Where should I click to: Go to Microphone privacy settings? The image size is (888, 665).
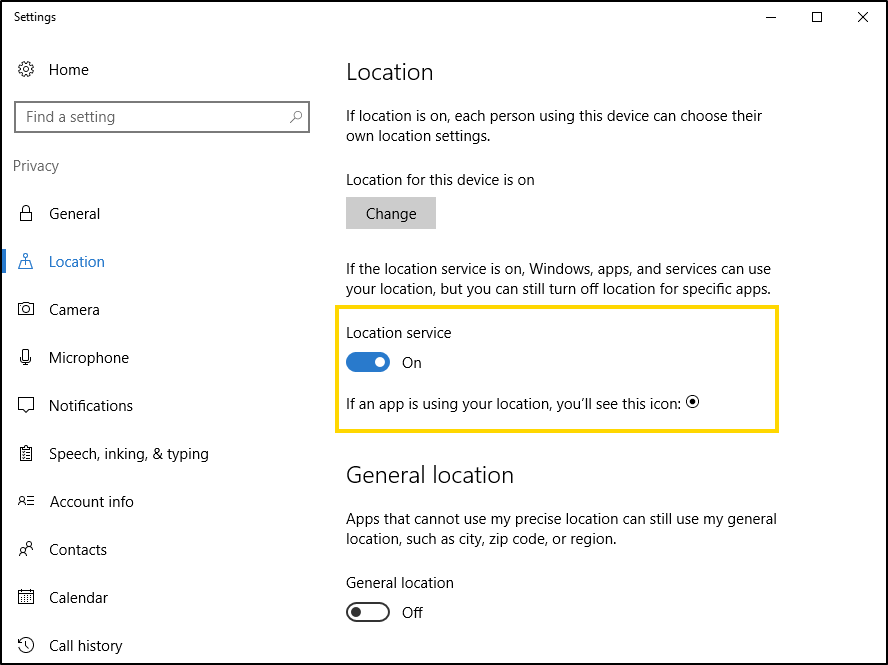click(89, 357)
